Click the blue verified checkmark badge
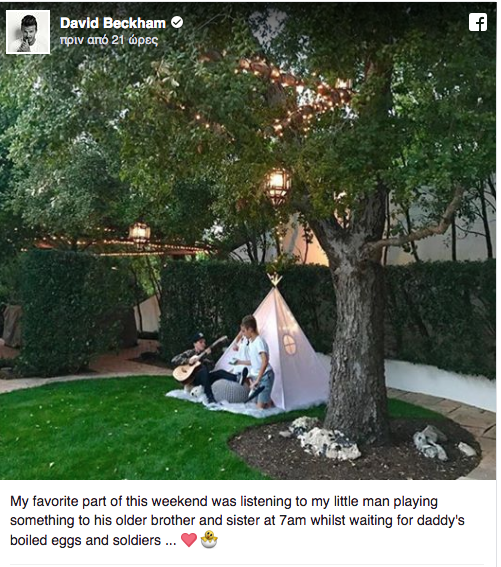Viewport: 501px width, 567px height. click(x=177, y=22)
